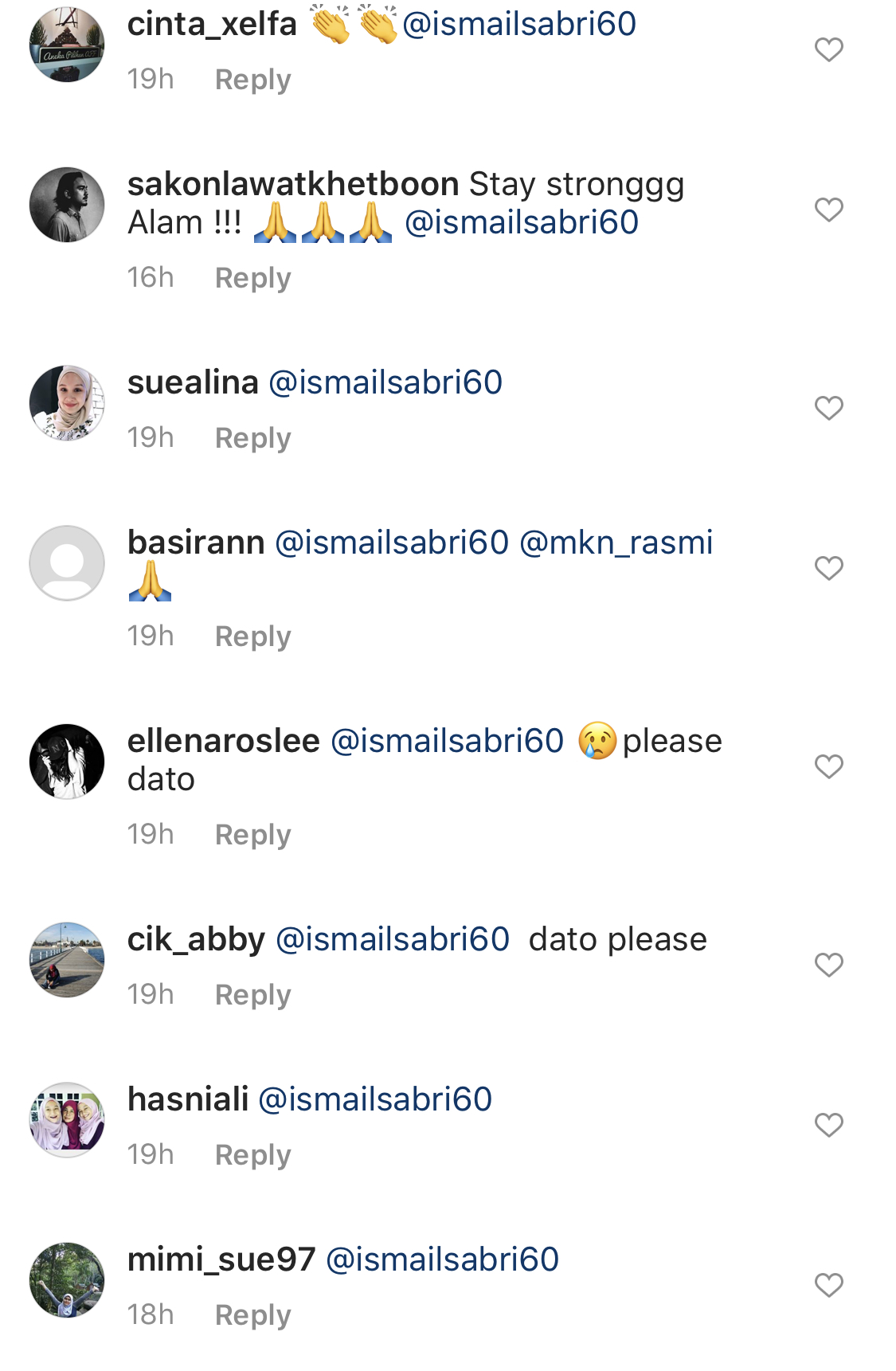
Task: Open the @mkn_rasmi mention link
Action: click(616, 543)
